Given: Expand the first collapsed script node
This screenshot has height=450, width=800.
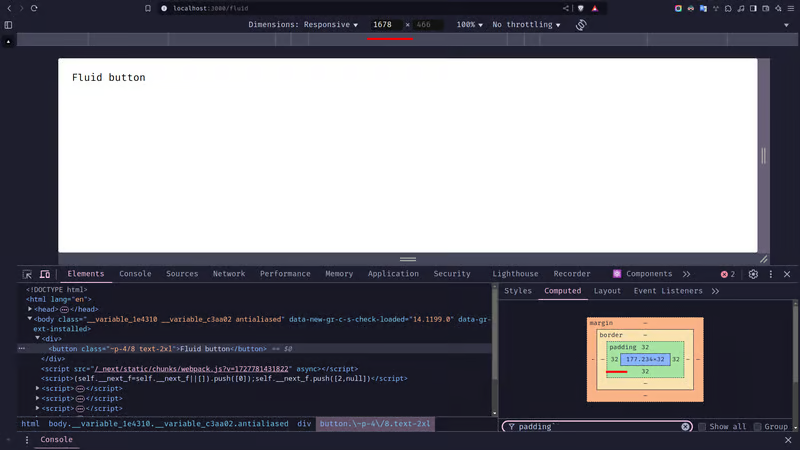Looking at the screenshot, I should [38, 388].
